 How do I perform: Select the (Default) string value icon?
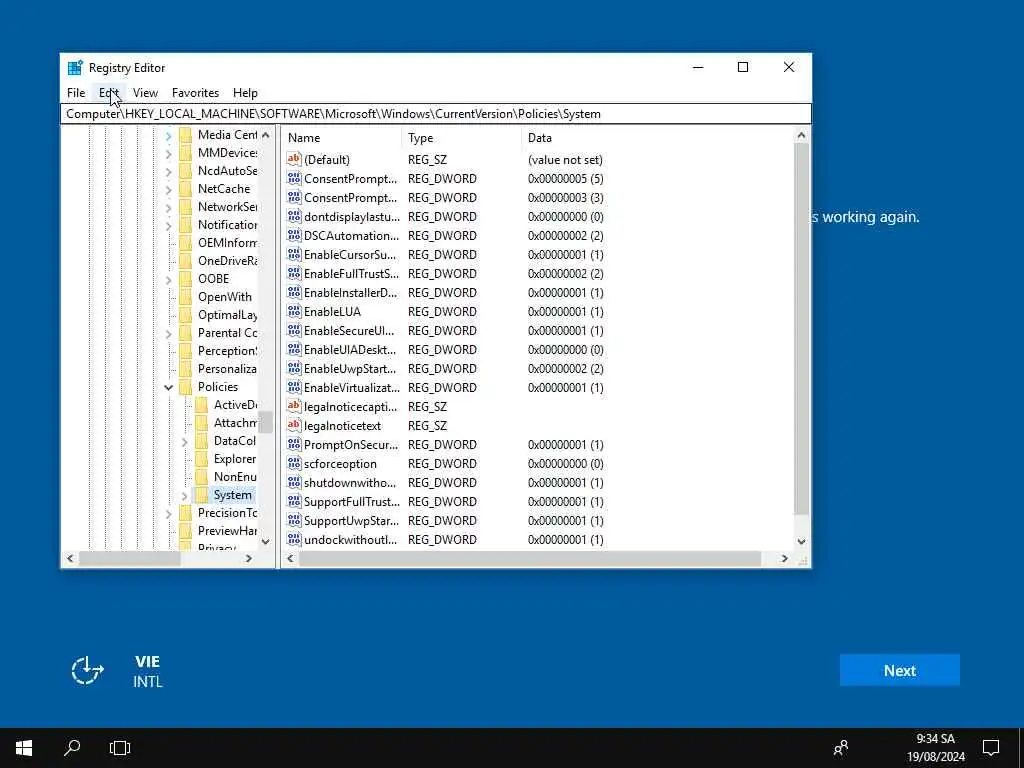(x=294, y=159)
